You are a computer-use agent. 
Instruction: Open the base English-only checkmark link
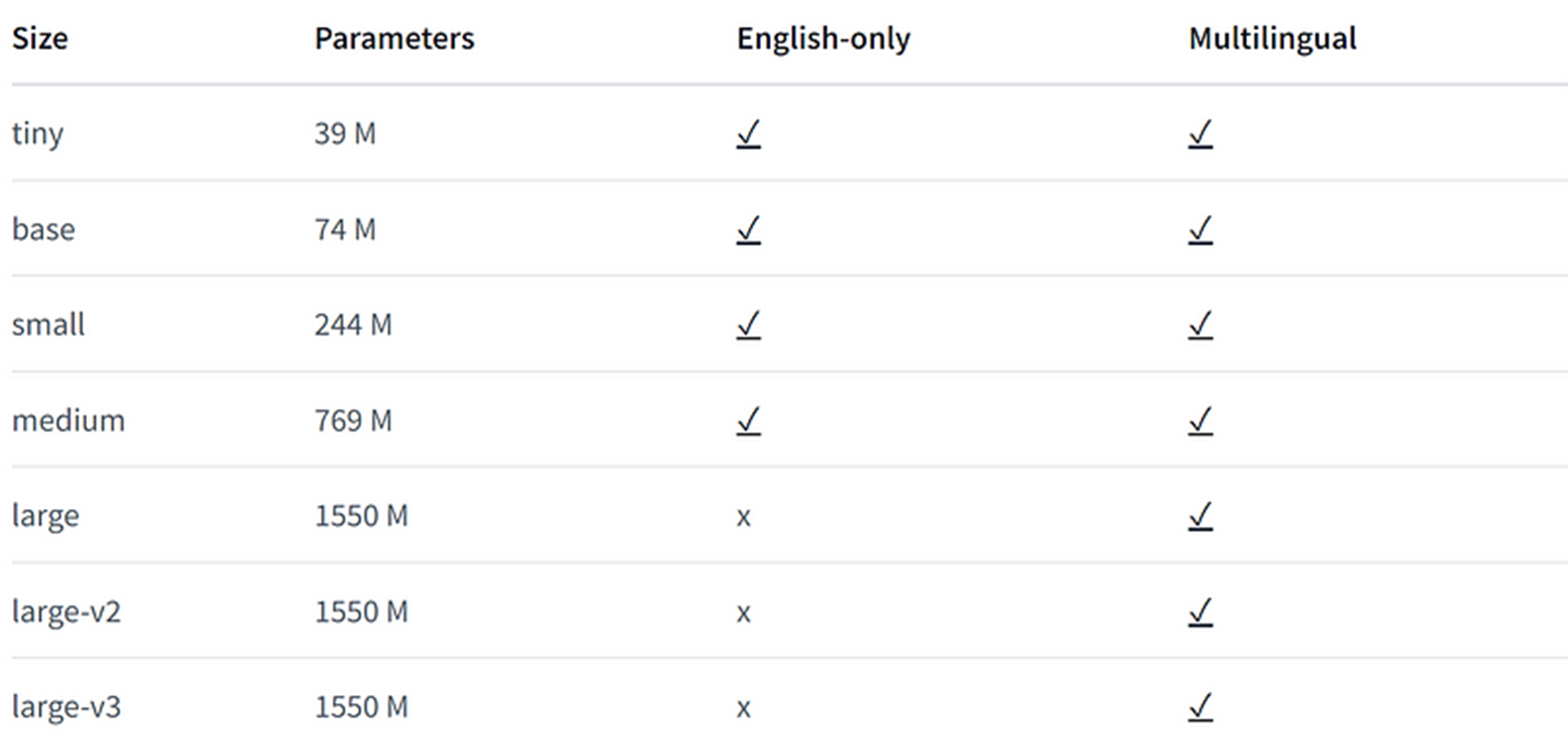click(x=748, y=229)
